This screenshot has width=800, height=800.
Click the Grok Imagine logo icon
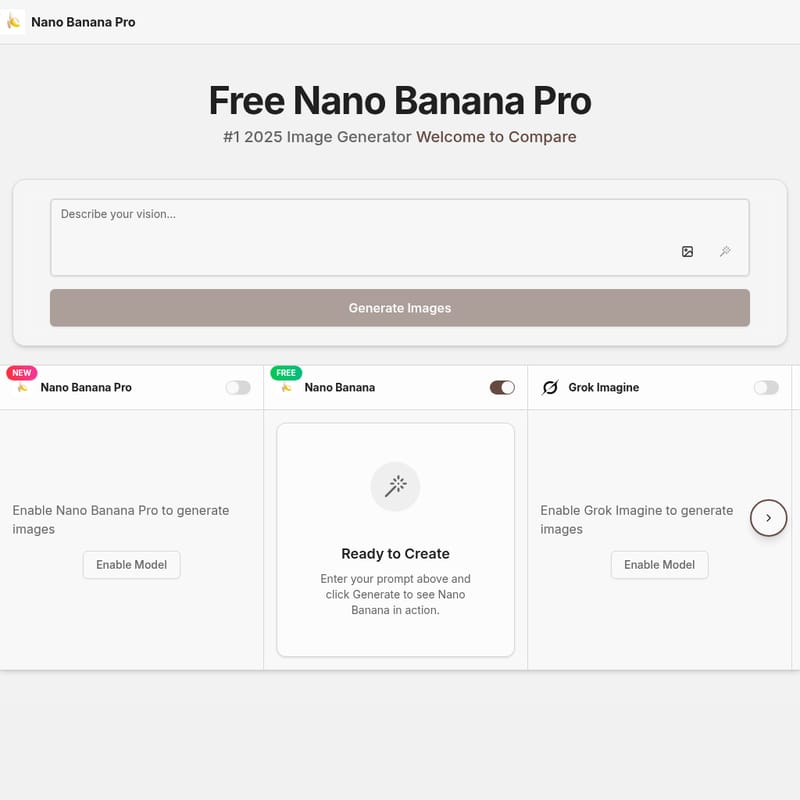click(x=548, y=387)
